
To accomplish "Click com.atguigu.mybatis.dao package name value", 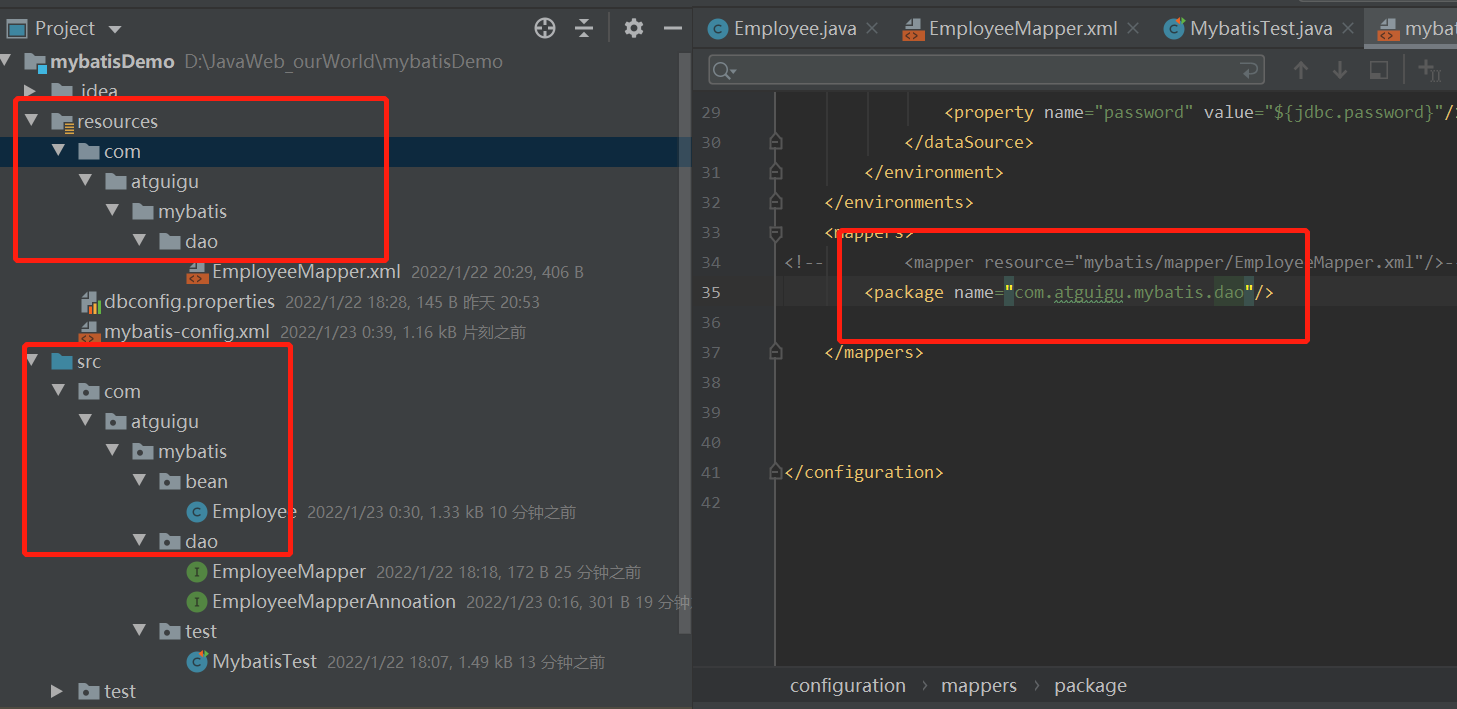I will pos(1129,292).
